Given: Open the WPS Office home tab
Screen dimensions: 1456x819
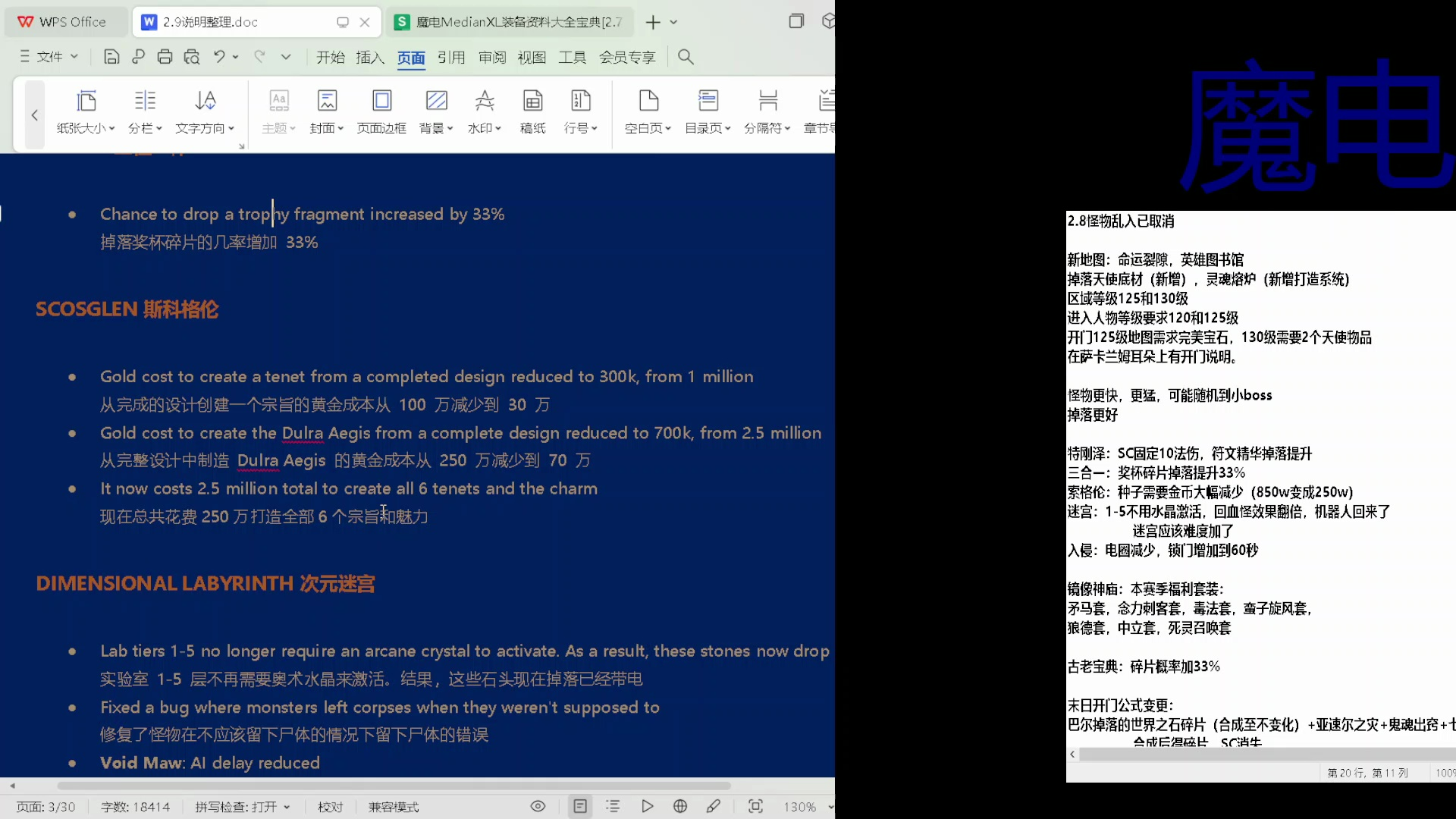Looking at the screenshot, I should [63, 22].
